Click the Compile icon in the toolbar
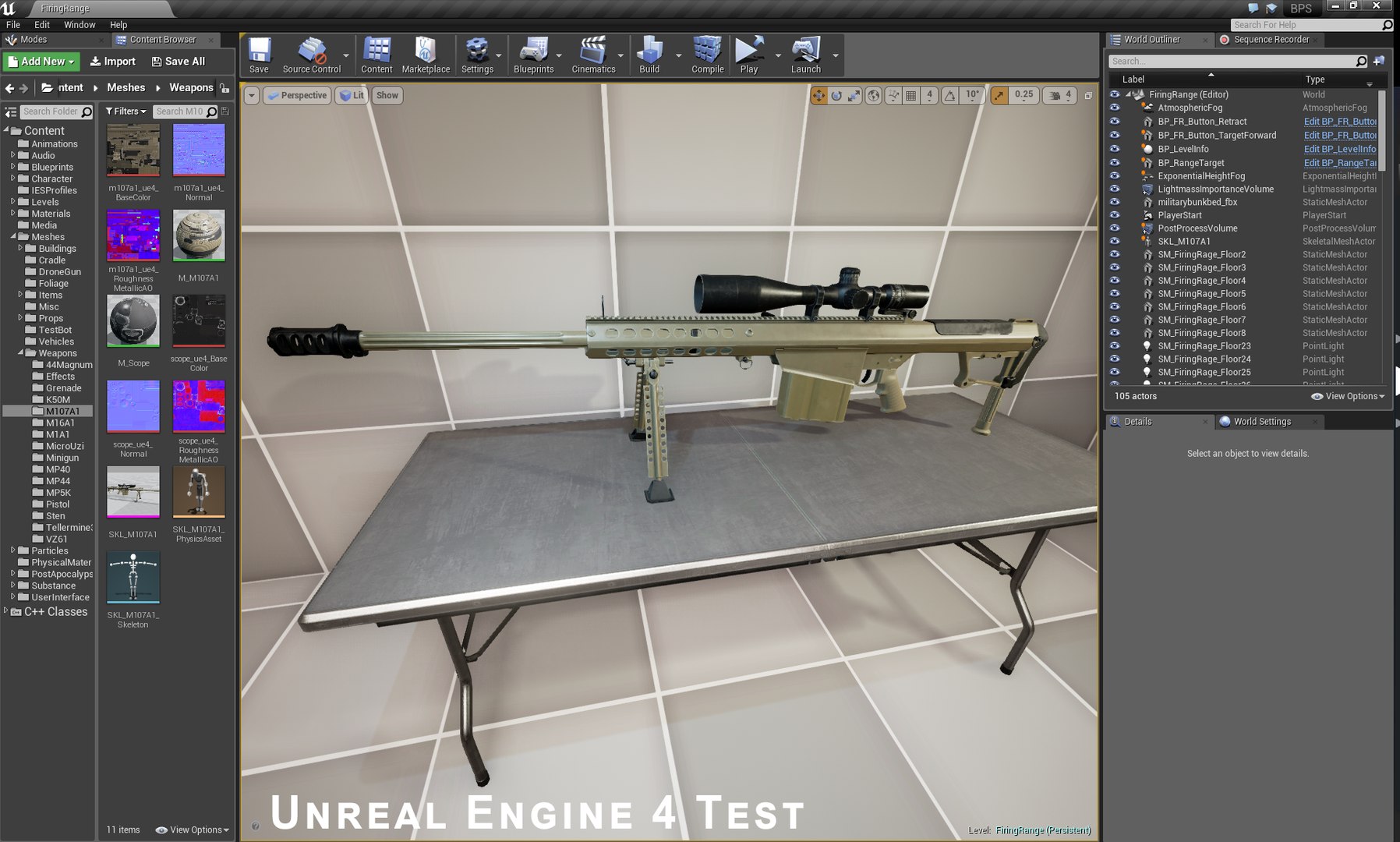Image resolution: width=1400 pixels, height=842 pixels. [707, 55]
